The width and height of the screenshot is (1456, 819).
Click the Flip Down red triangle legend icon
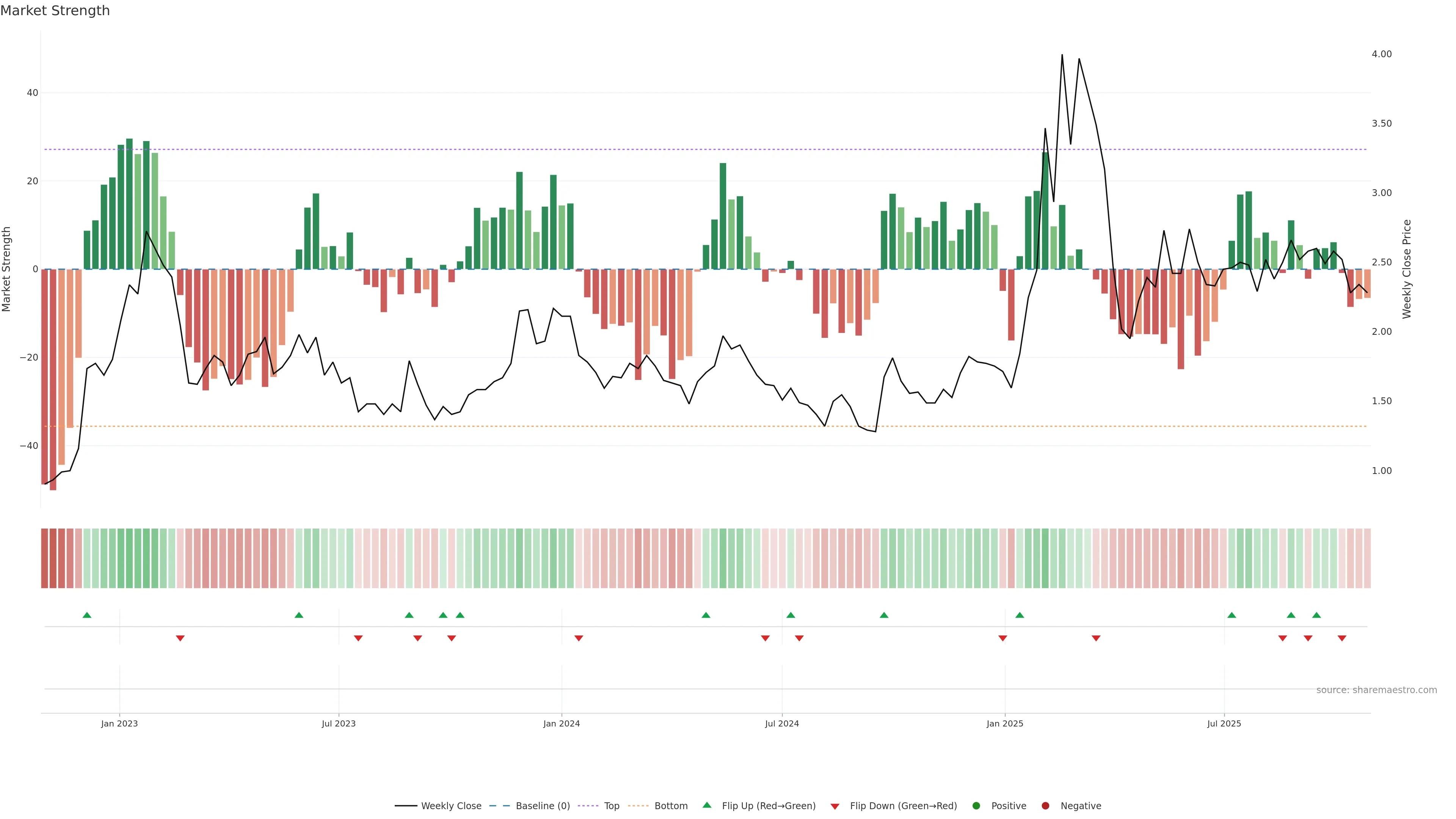(x=835, y=806)
